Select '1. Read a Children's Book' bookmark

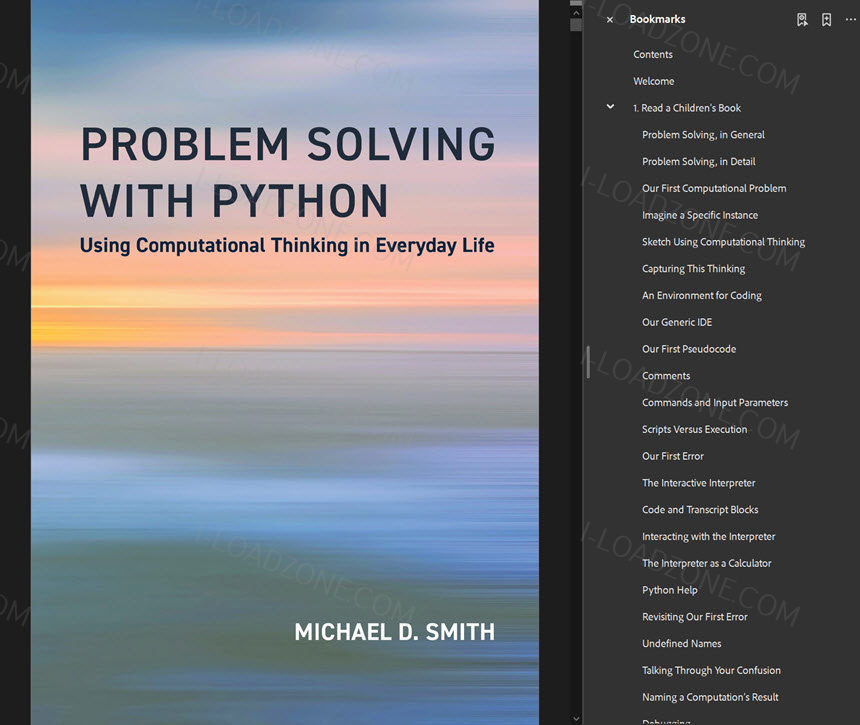687,108
